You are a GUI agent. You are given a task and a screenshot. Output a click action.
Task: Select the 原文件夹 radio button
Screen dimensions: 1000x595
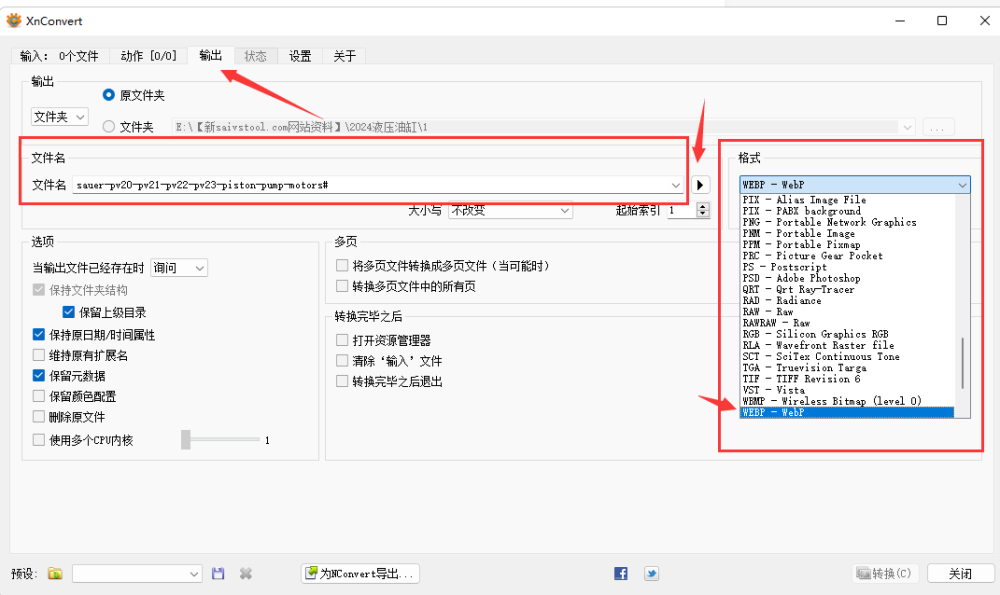pyautogui.click(x=108, y=95)
